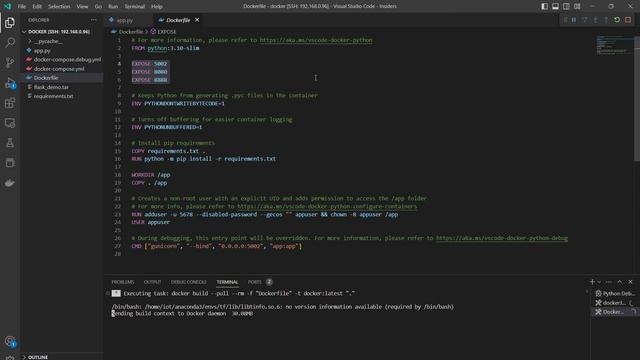The width and height of the screenshot is (640, 360).
Task: Open the Go menu
Action: [98, 6]
